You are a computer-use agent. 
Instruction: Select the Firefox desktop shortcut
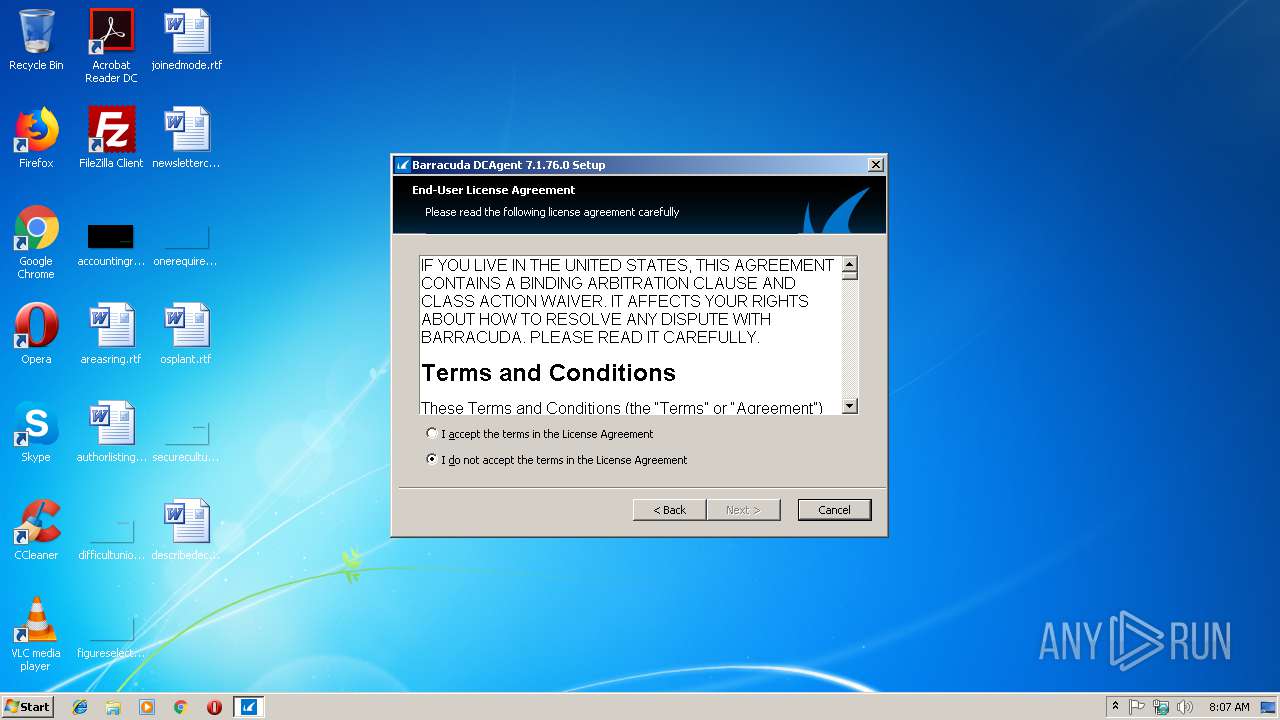pyautogui.click(x=36, y=138)
